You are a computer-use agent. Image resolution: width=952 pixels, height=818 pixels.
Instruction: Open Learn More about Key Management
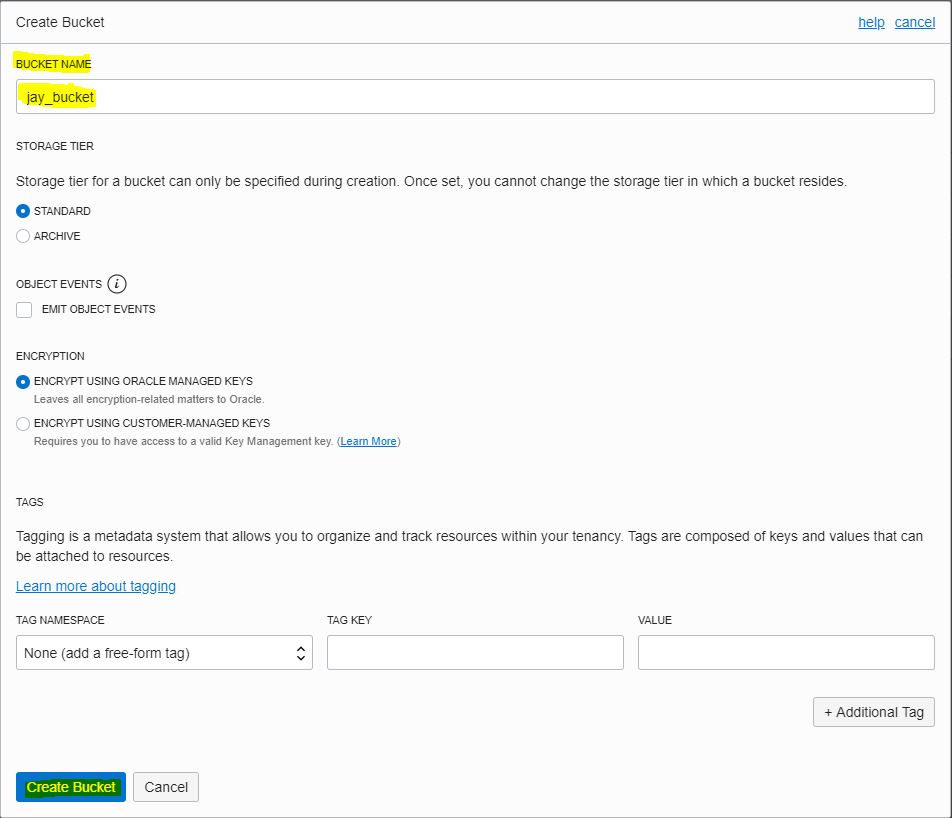[367, 441]
